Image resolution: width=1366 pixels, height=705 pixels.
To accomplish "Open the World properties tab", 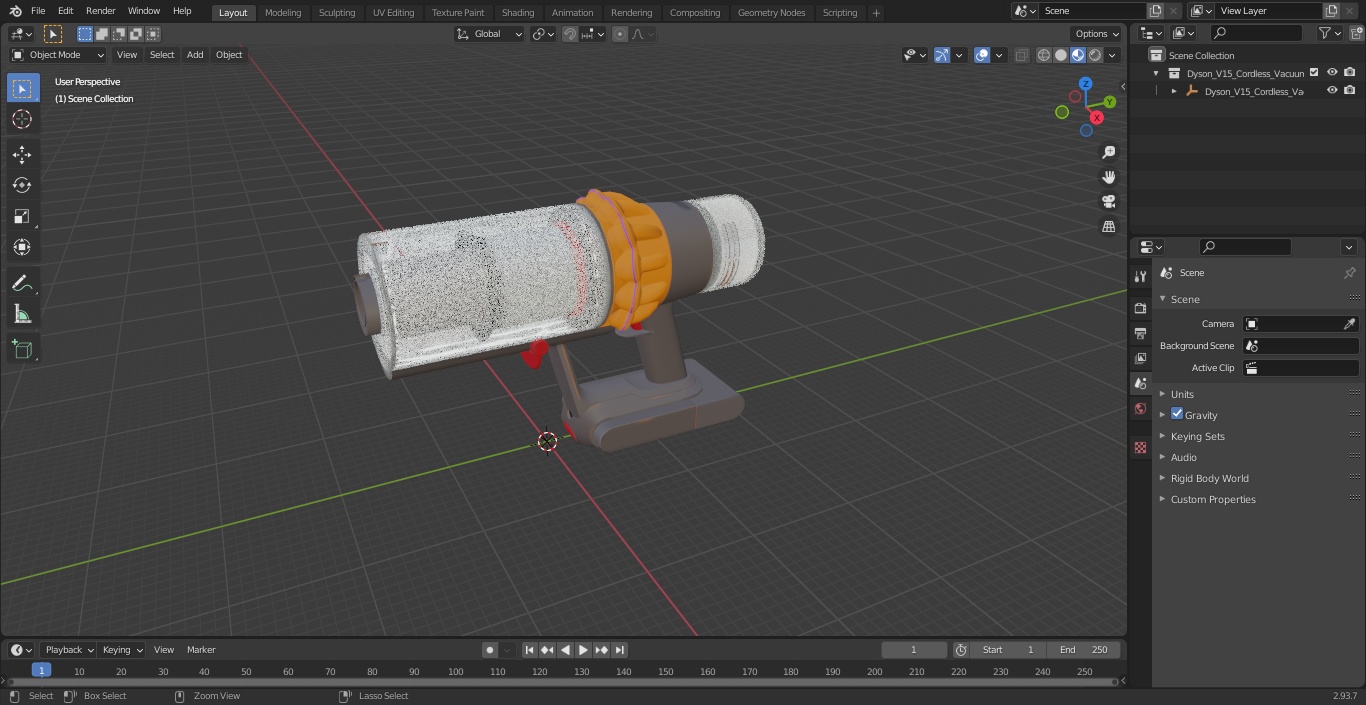I will click(x=1140, y=408).
